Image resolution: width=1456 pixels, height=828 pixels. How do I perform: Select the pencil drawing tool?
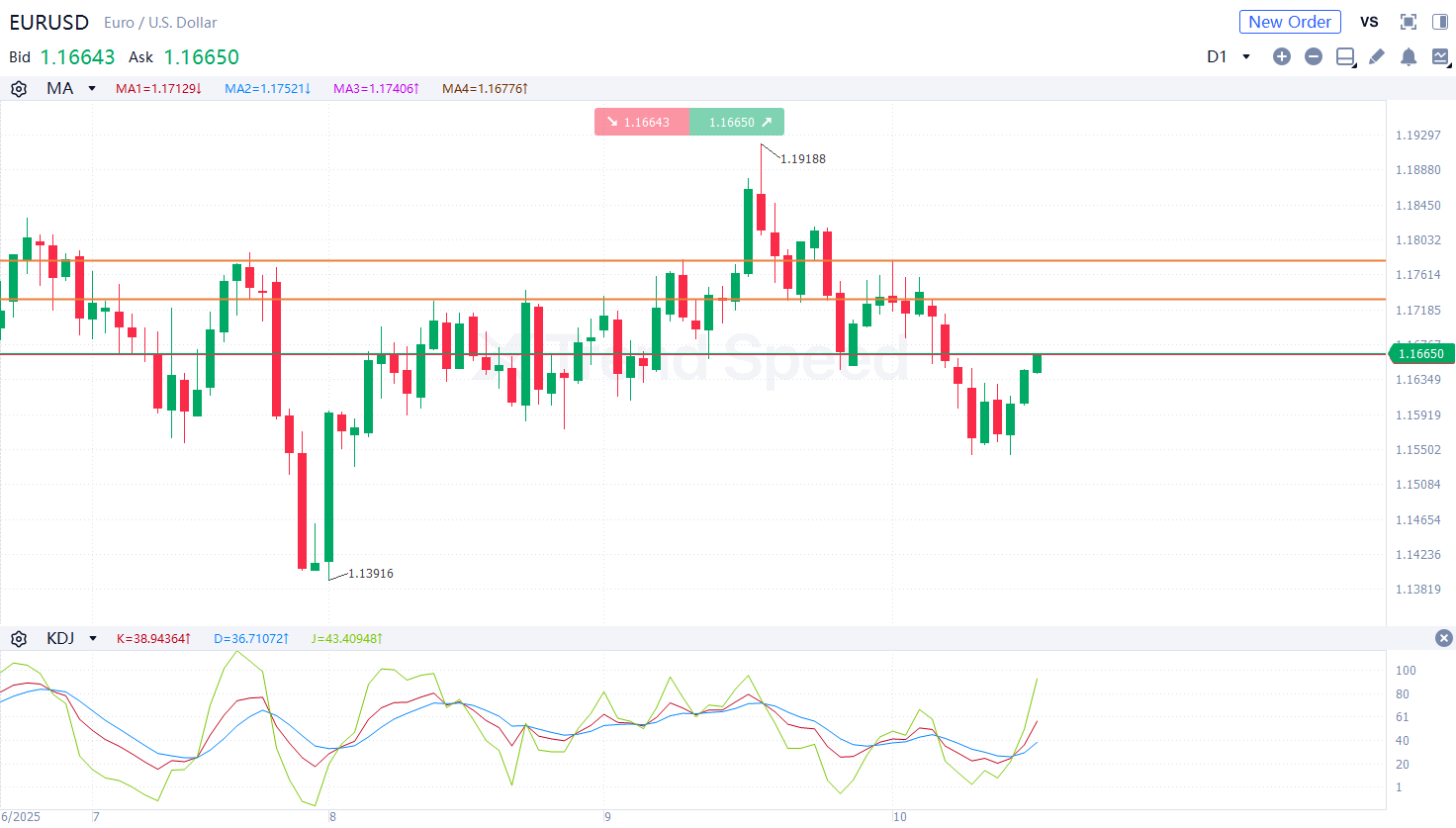[1377, 57]
